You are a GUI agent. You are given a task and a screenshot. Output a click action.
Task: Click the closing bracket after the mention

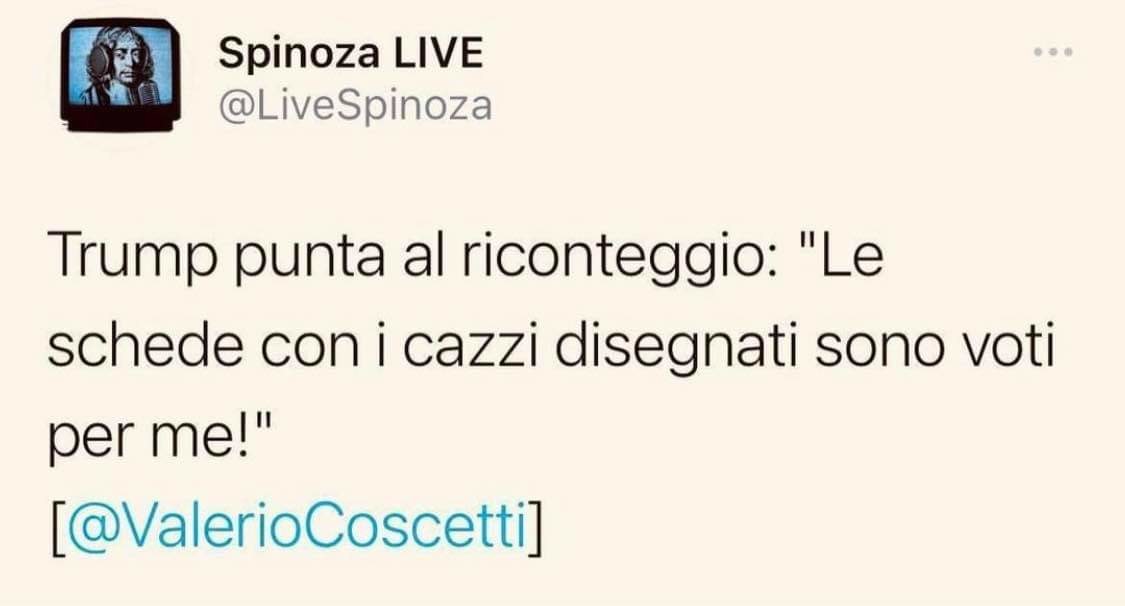point(535,527)
